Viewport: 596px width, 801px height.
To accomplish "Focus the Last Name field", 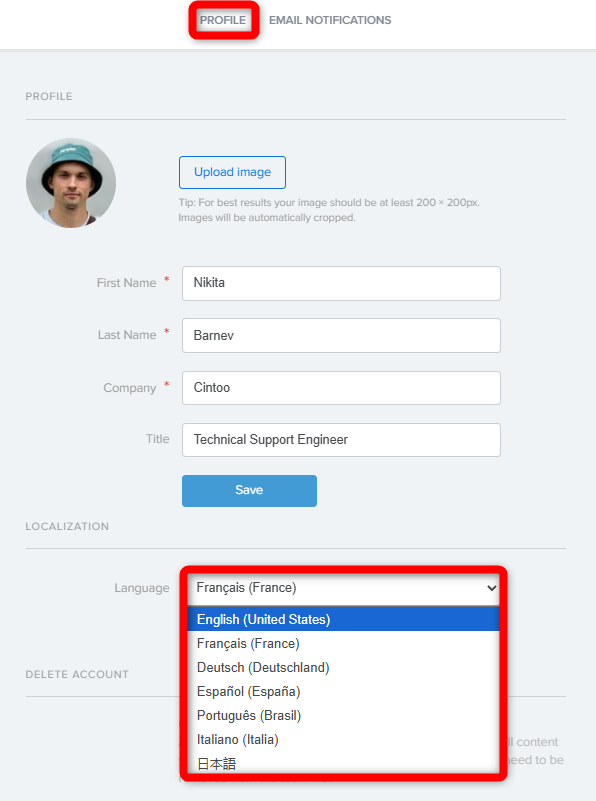I will click(x=341, y=335).
